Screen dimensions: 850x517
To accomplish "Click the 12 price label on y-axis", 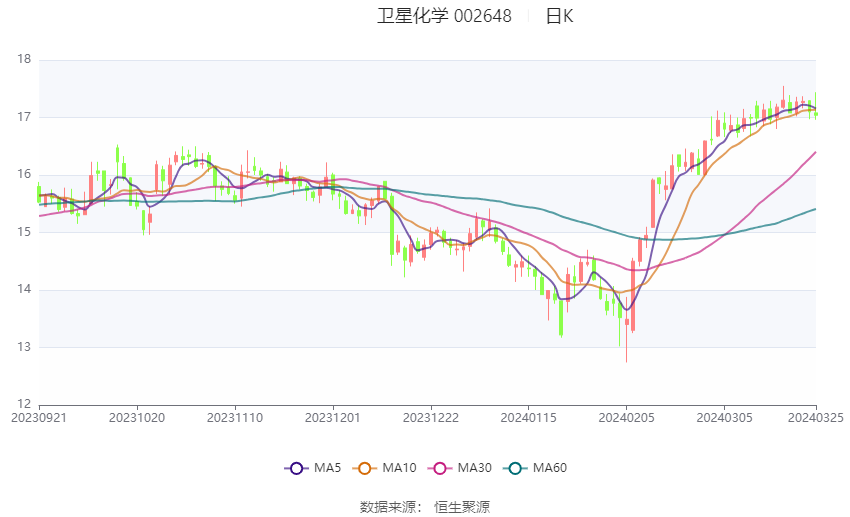I will pyautogui.click(x=25, y=405).
